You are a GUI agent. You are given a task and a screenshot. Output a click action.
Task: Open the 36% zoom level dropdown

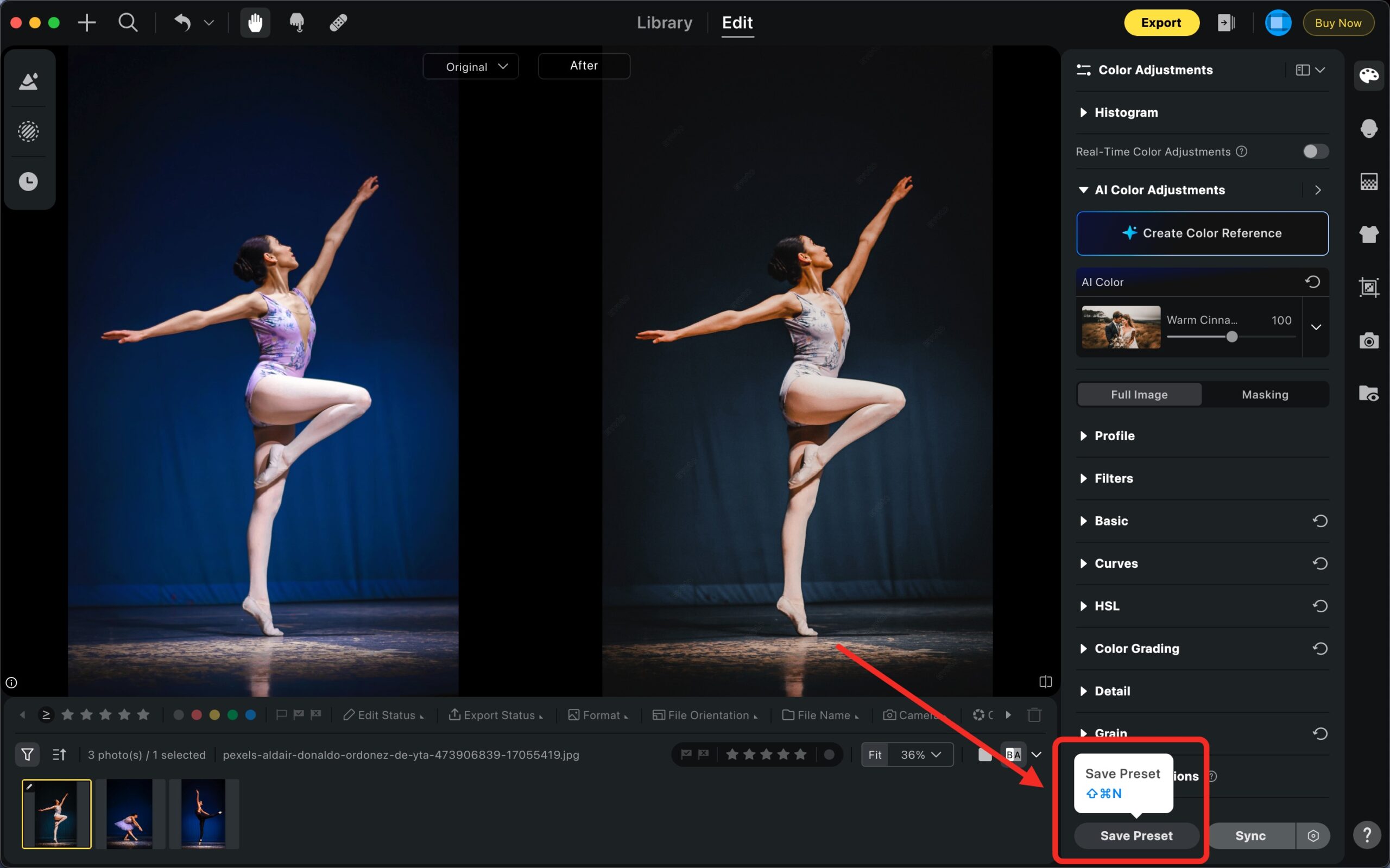pos(920,755)
